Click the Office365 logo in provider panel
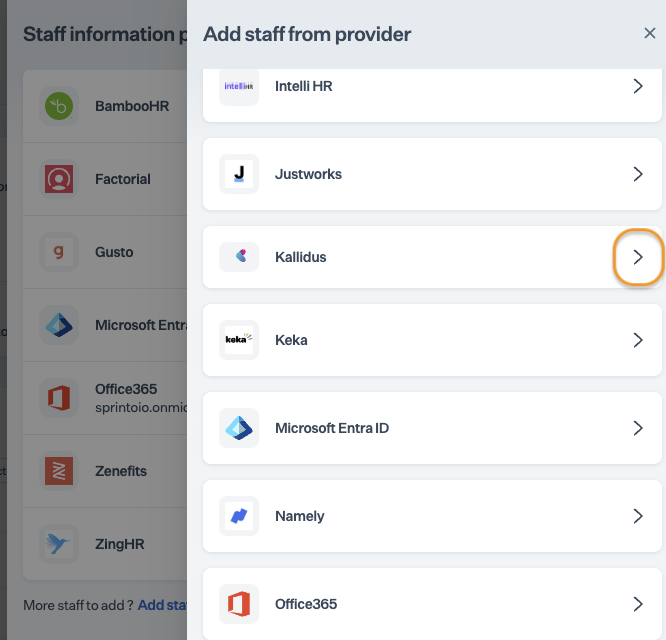 239,603
